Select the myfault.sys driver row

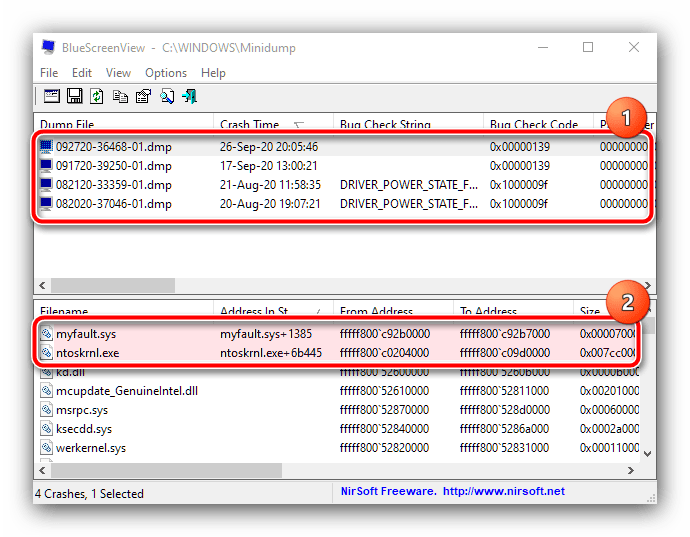tap(339, 334)
